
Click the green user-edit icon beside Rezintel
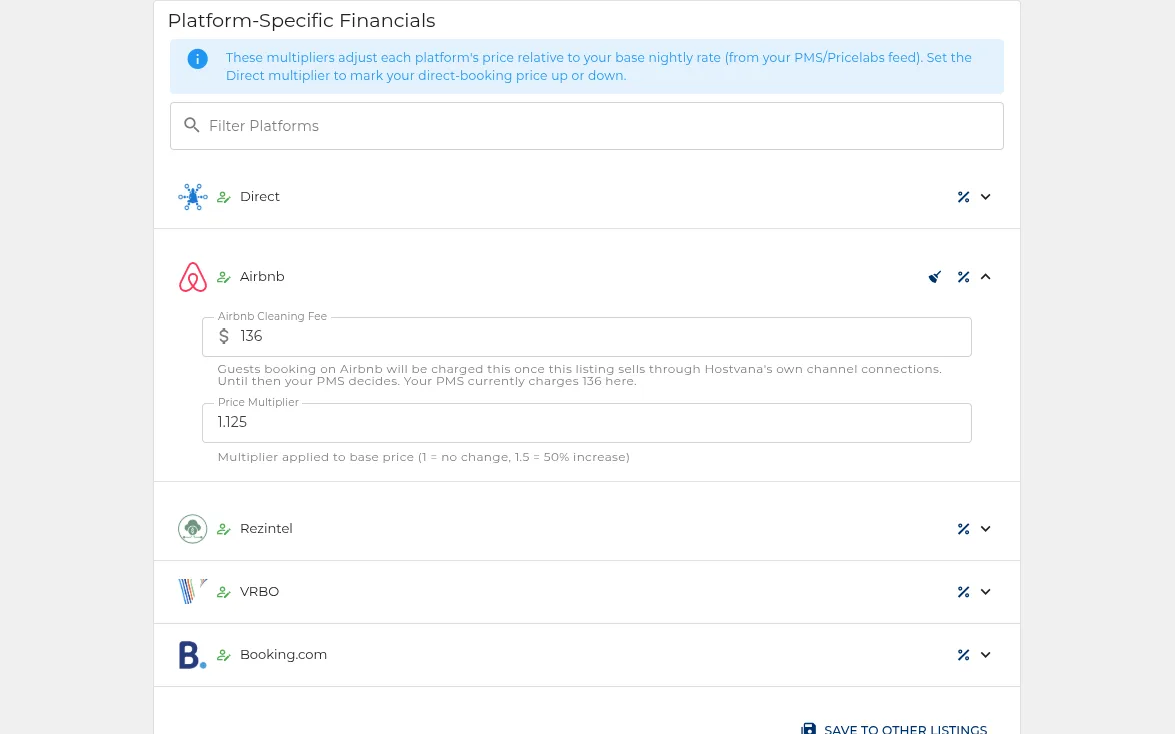click(223, 529)
